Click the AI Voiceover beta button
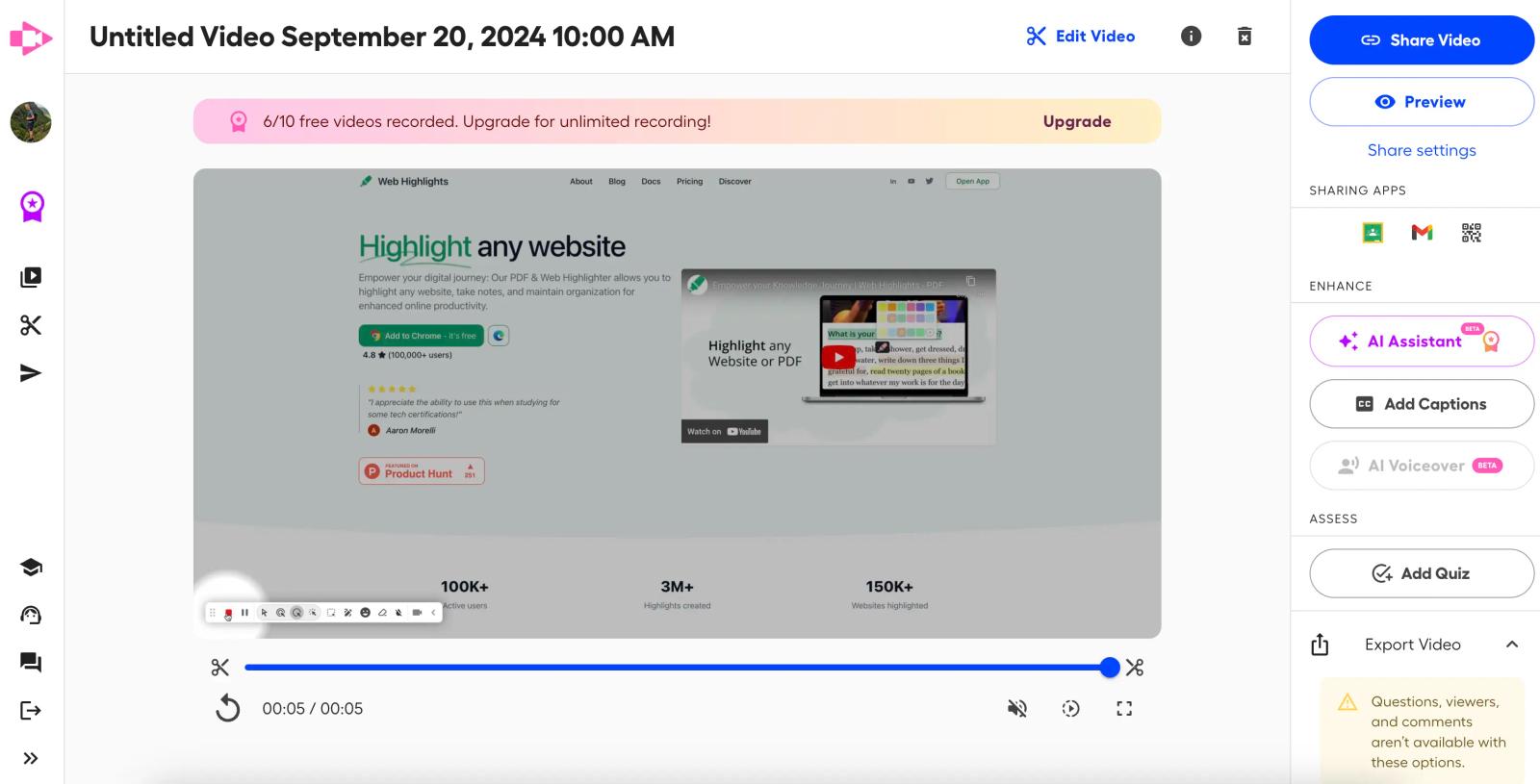Viewport: 1540px width, 784px height. pos(1422,466)
